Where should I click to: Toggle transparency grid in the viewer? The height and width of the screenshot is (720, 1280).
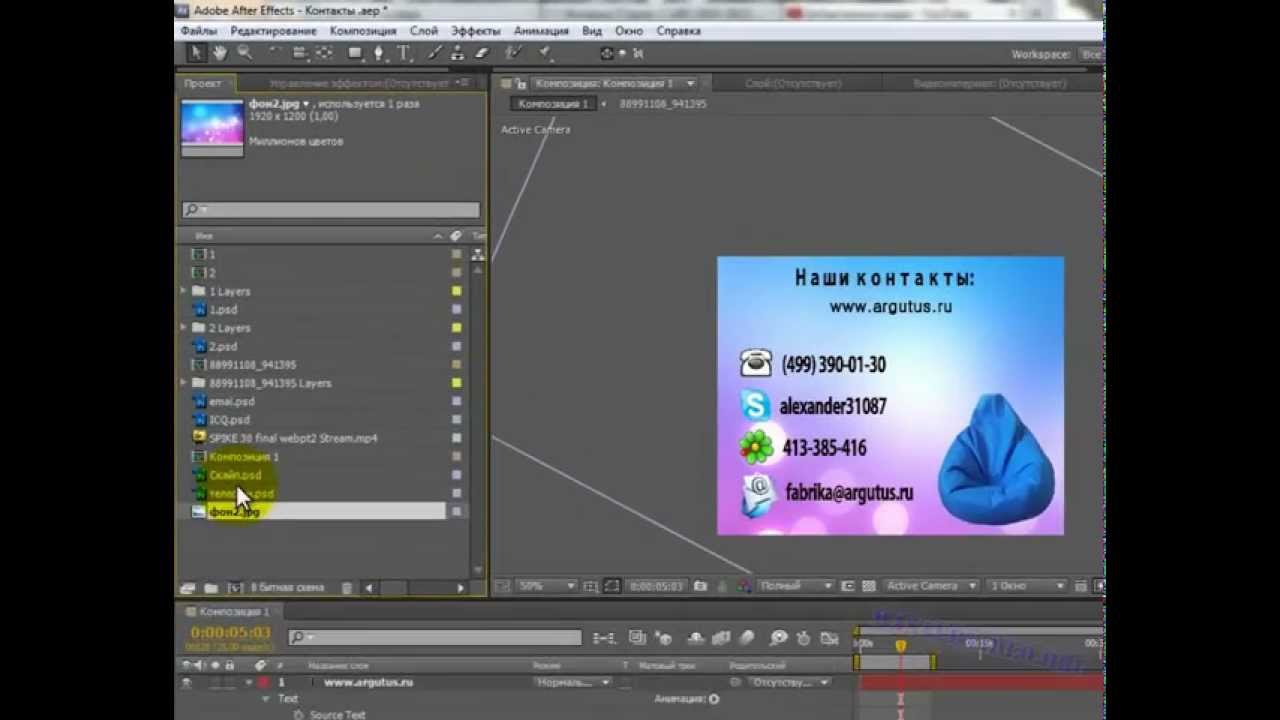click(x=869, y=586)
